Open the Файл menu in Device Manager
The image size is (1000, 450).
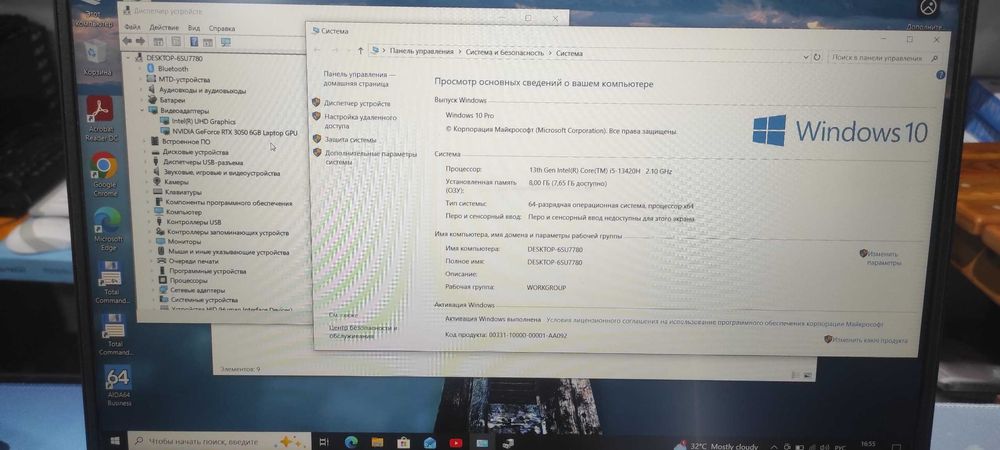click(132, 28)
